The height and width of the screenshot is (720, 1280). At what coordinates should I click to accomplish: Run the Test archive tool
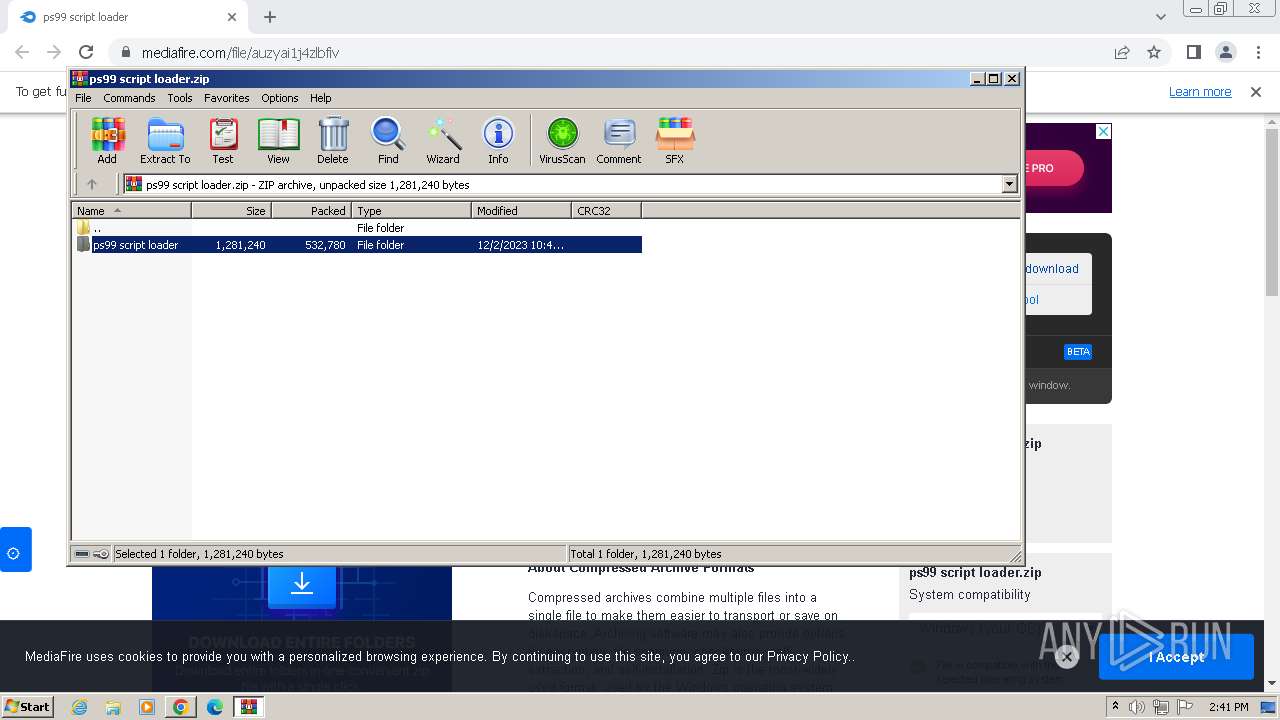point(223,140)
